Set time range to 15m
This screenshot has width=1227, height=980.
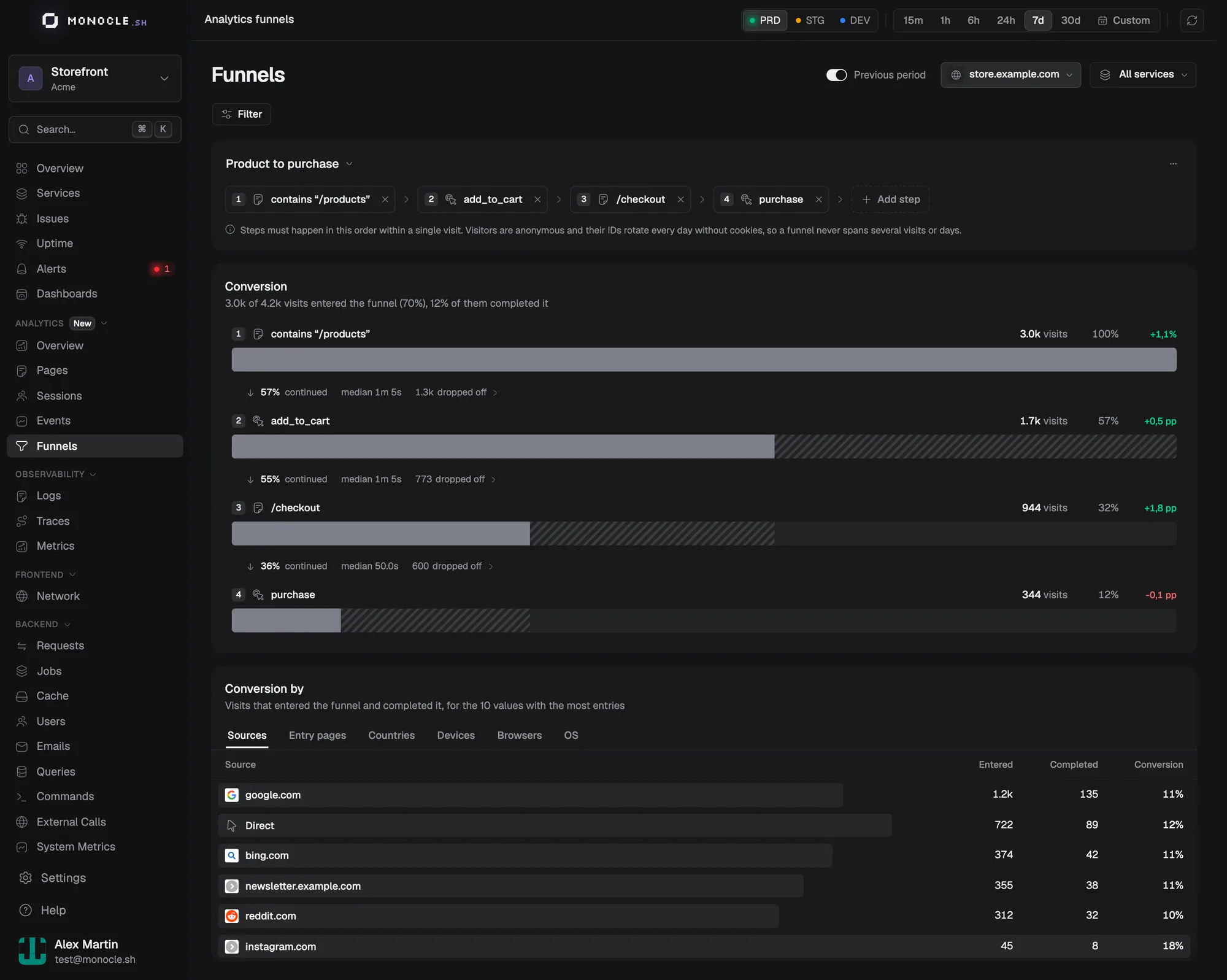point(913,20)
